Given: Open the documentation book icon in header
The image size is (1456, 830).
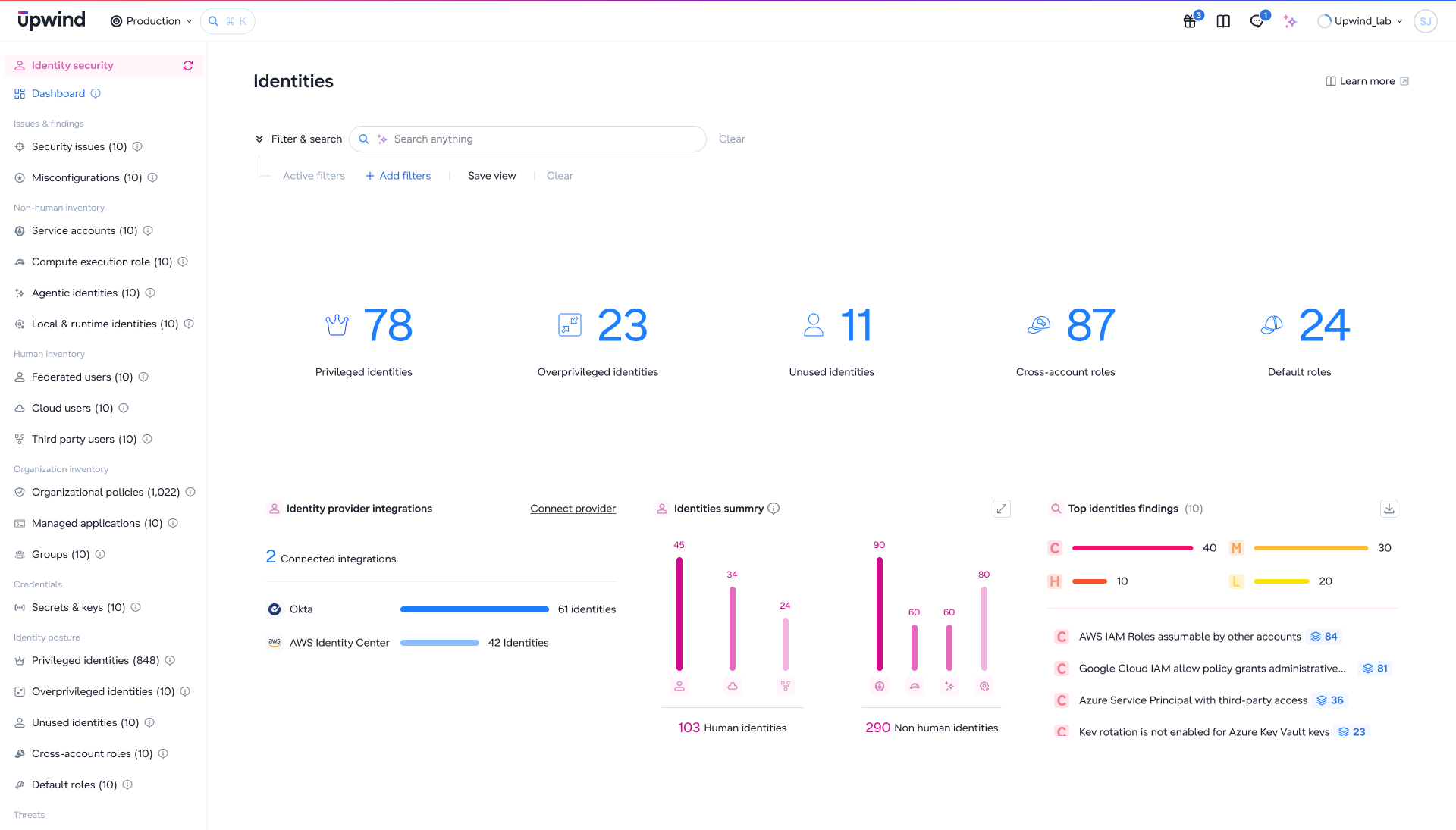Looking at the screenshot, I should click(1223, 21).
